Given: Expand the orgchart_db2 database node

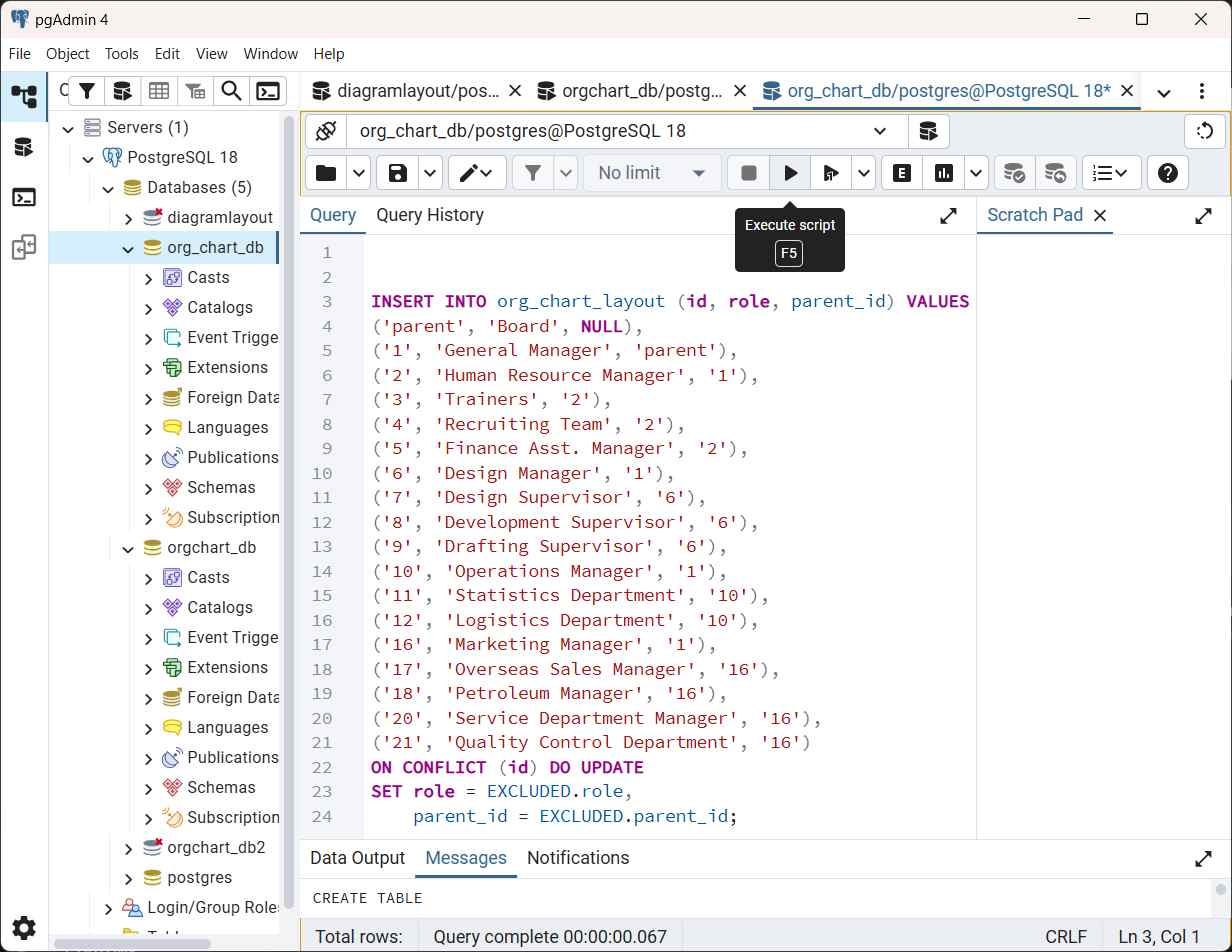Looking at the screenshot, I should (128, 848).
